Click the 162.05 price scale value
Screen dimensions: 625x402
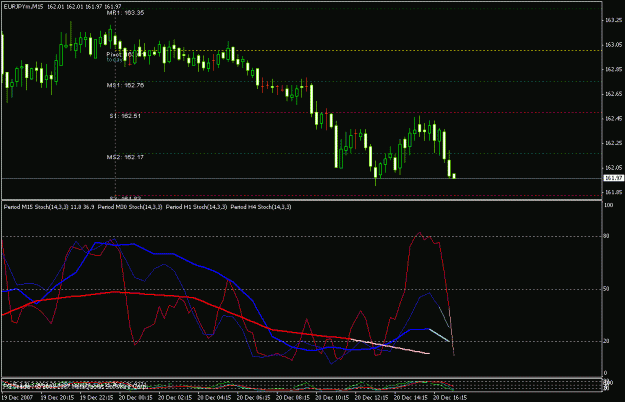pos(614,168)
